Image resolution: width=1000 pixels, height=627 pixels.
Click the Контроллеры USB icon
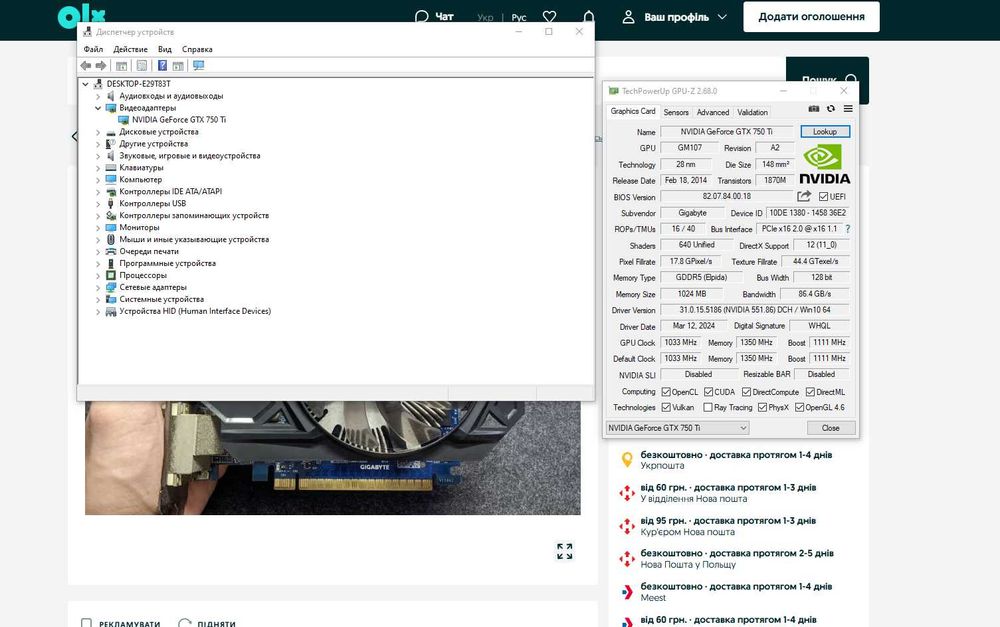coord(111,203)
